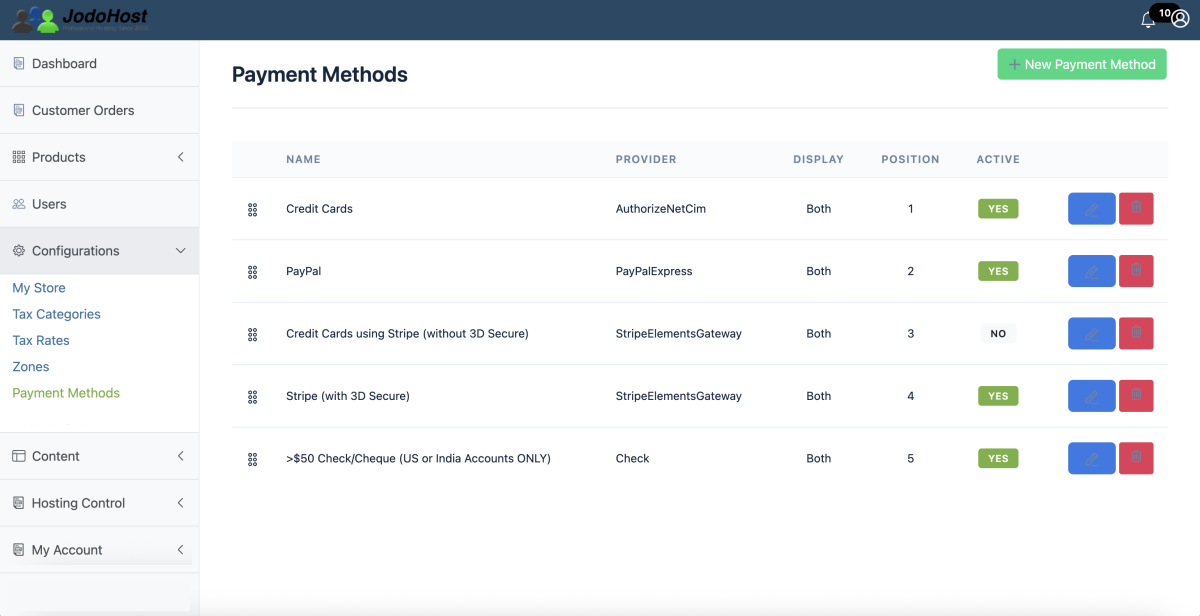
Task: Select Payment Methods in the sidebar
Action: coord(66,393)
